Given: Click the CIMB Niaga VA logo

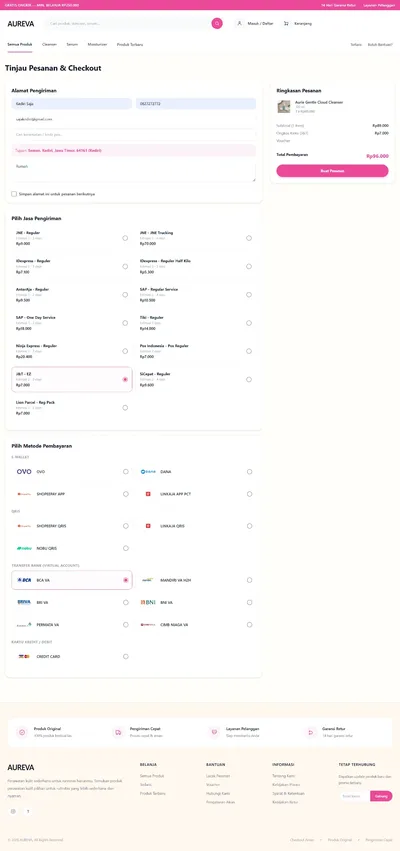Looking at the screenshot, I should pos(148,625).
